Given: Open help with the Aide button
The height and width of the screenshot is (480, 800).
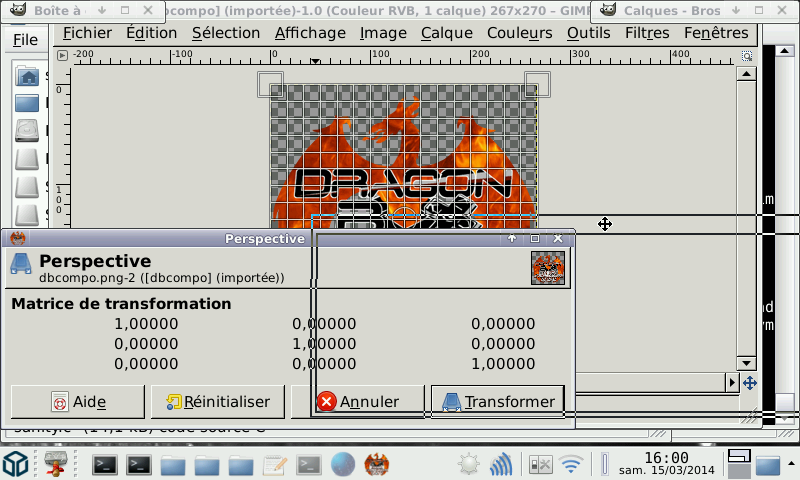Looking at the screenshot, I should click(x=78, y=402).
